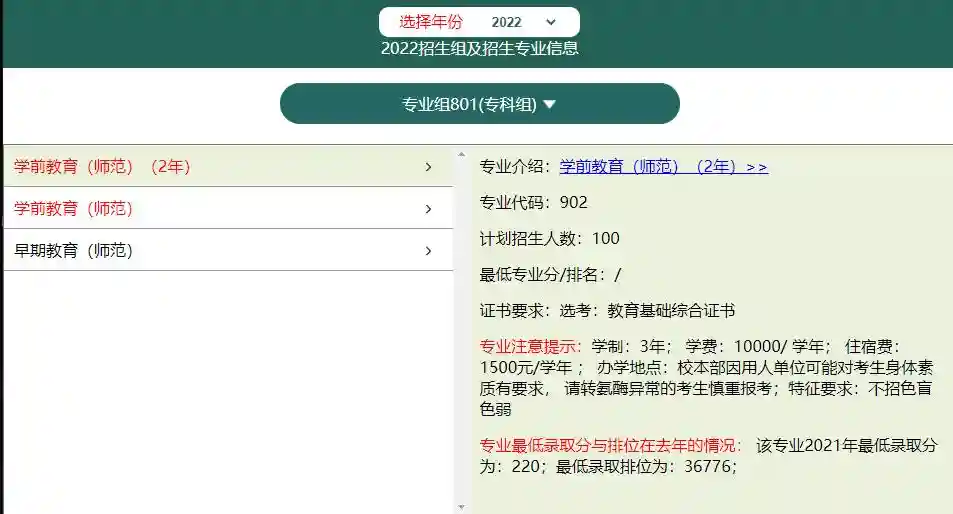Select 学前教育（师范）（2年） in major list
The image size is (953, 514).
102,167
